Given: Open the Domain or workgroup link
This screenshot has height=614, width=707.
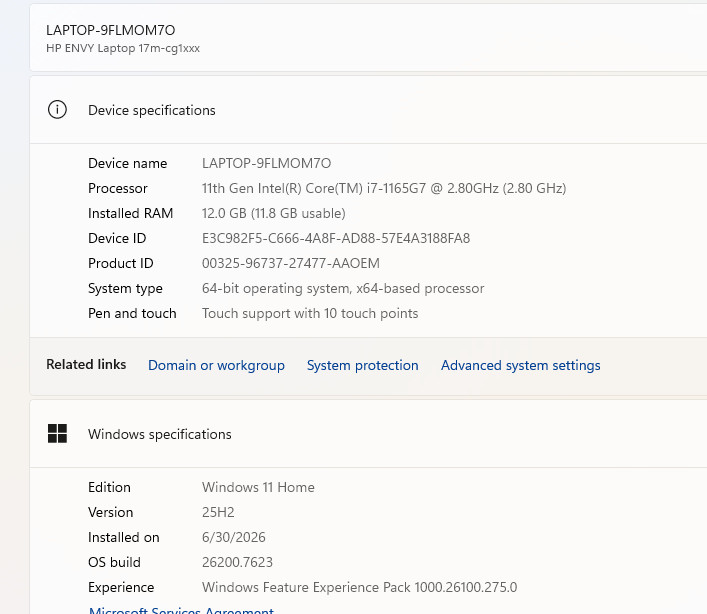Looking at the screenshot, I should (x=216, y=365).
